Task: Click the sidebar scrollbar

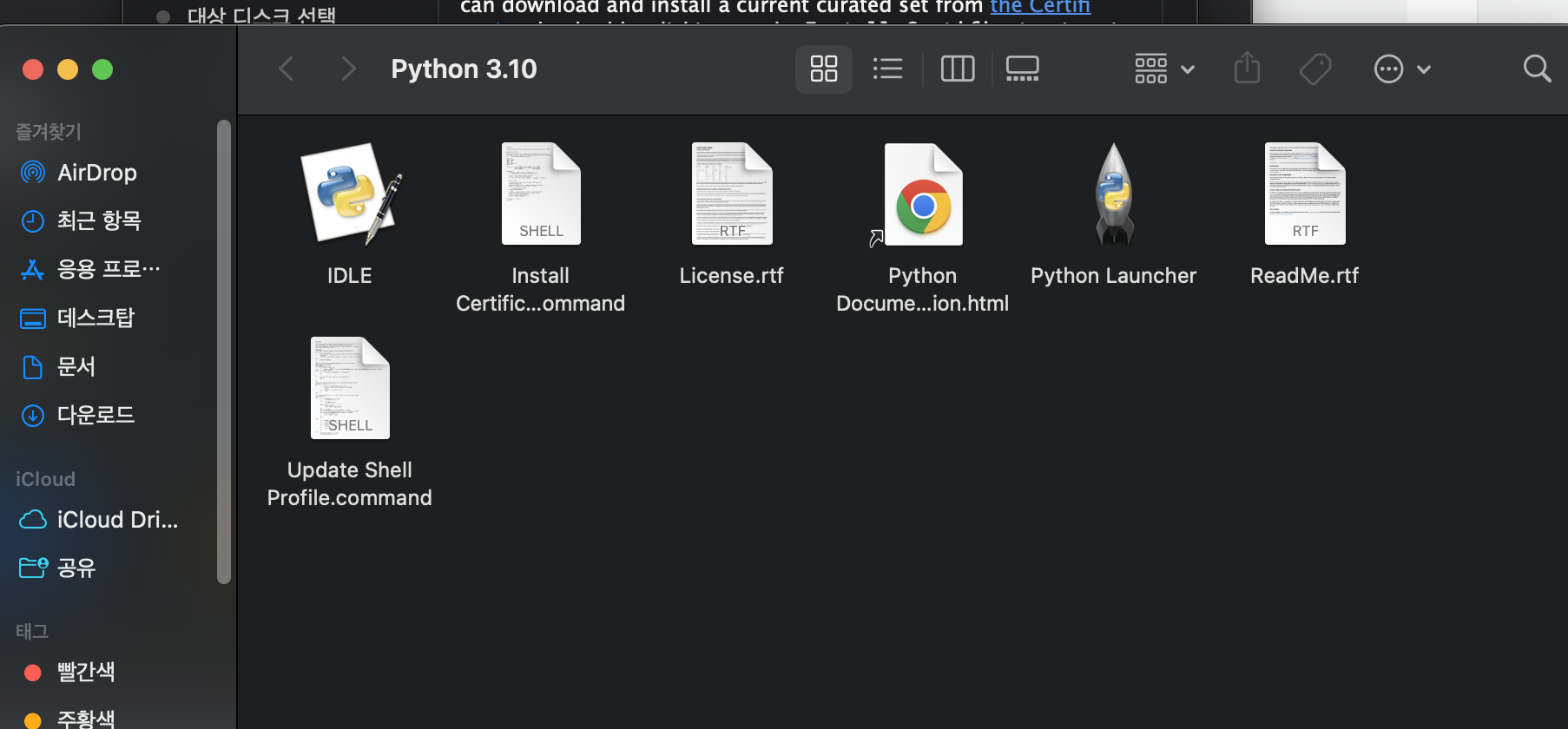Action: click(224, 351)
